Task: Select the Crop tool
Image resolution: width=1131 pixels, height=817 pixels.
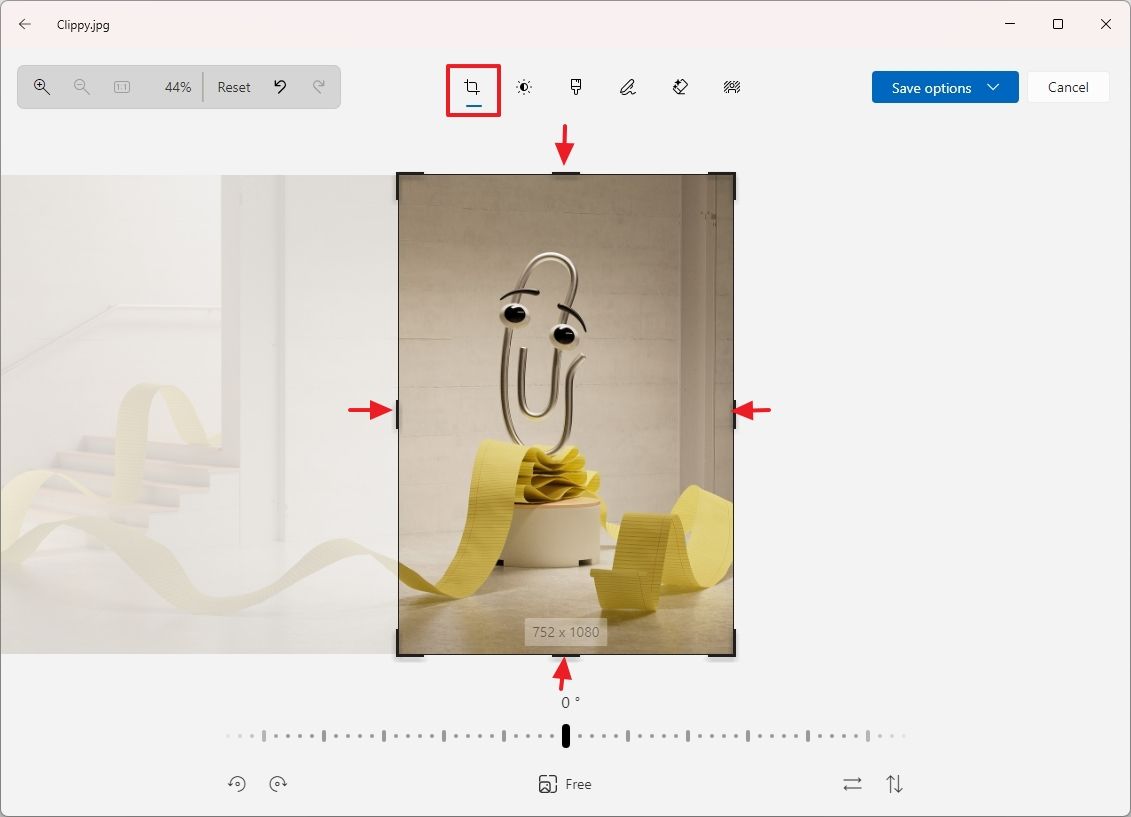Action: [x=473, y=87]
